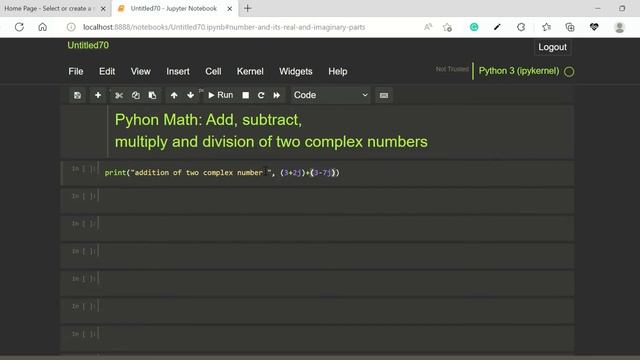Open the Grammarly extension green icon

pos(474,27)
